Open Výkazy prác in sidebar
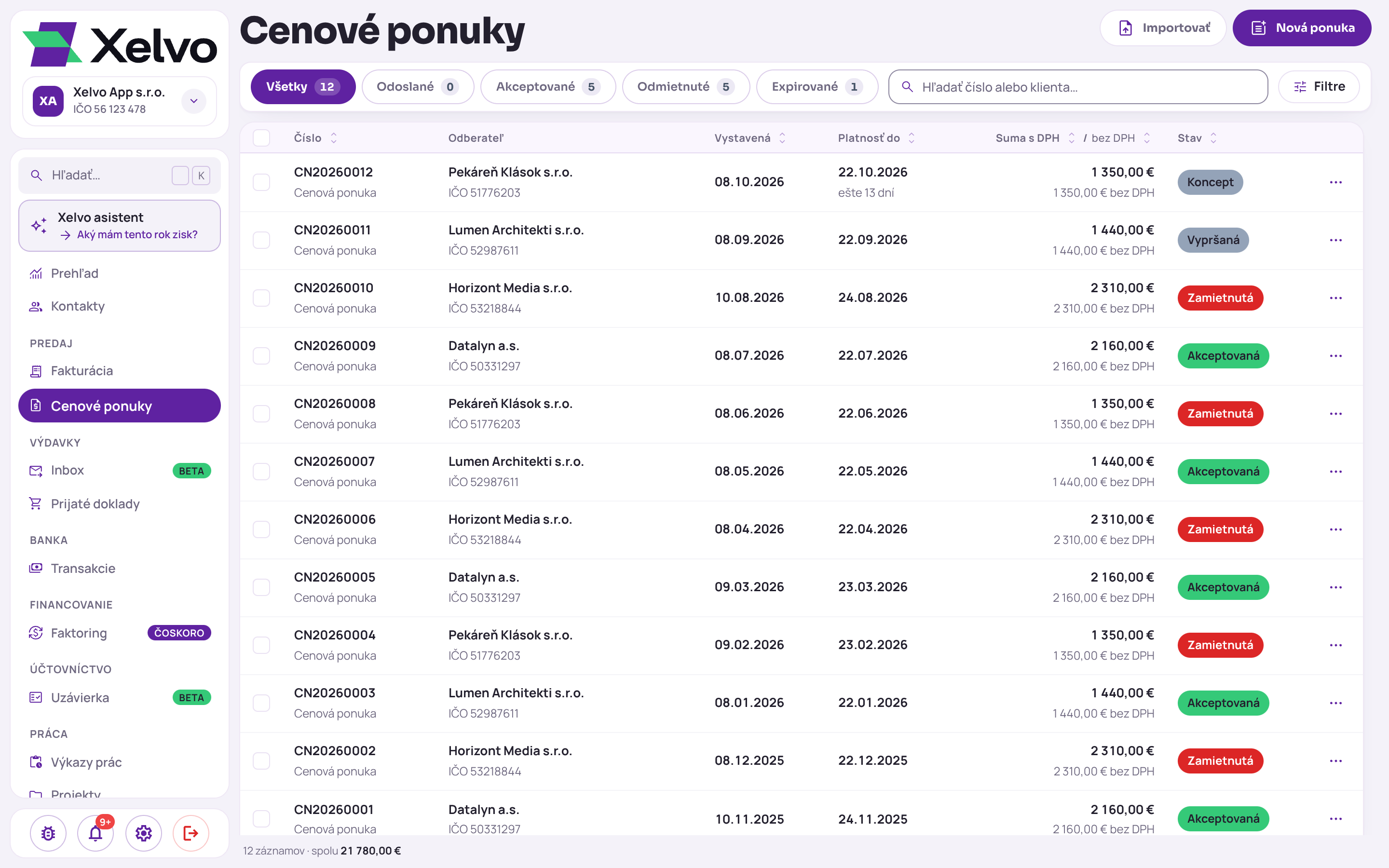The width and height of the screenshot is (1389, 868). pos(120,762)
